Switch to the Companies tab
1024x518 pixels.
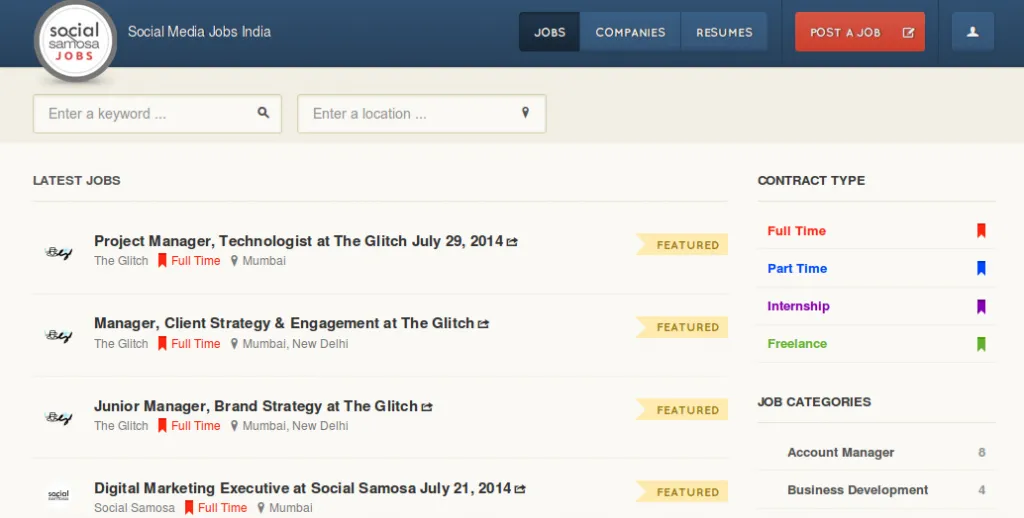630,31
